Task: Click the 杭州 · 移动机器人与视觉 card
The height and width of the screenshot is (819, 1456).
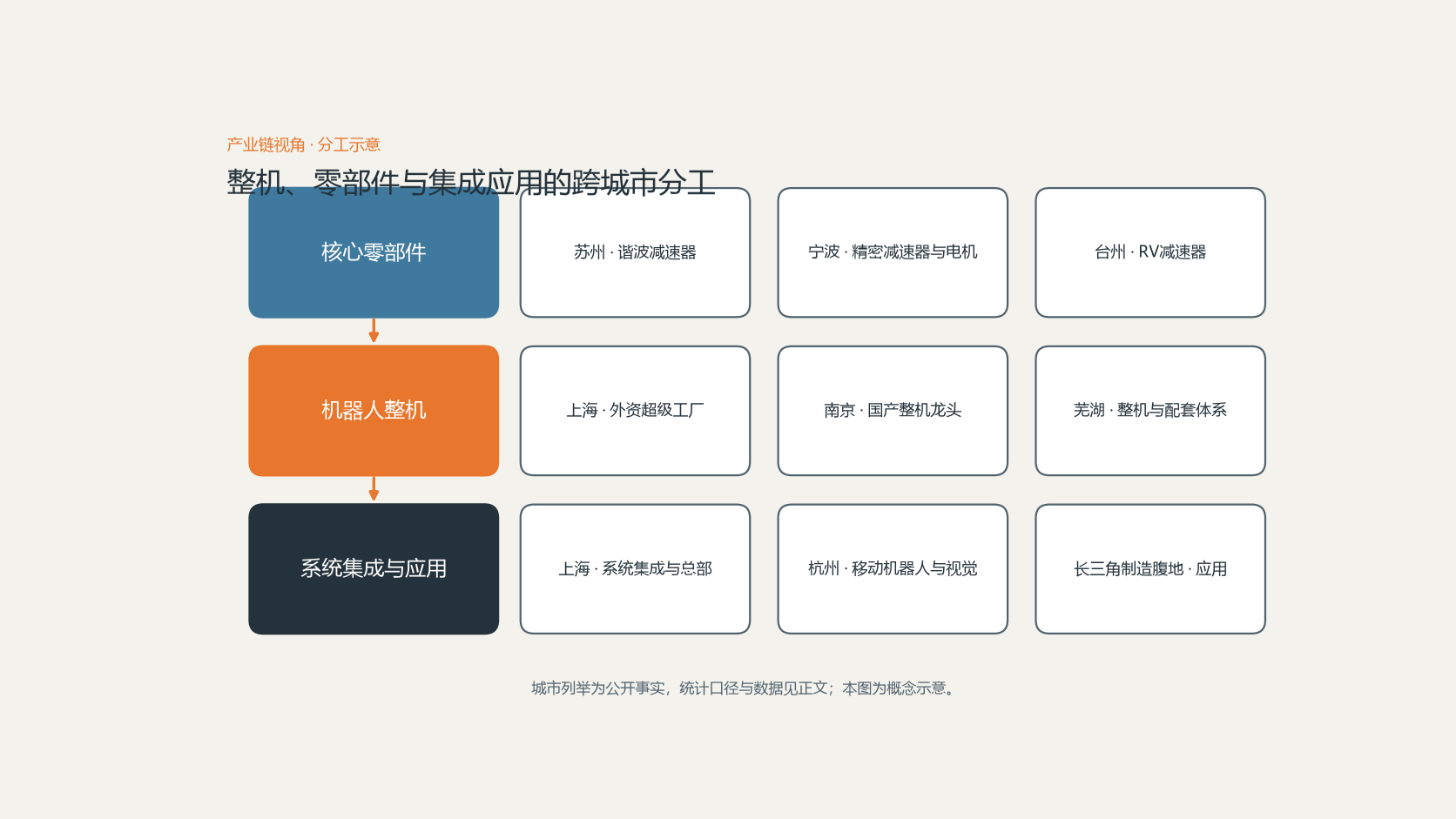Action: 893,569
